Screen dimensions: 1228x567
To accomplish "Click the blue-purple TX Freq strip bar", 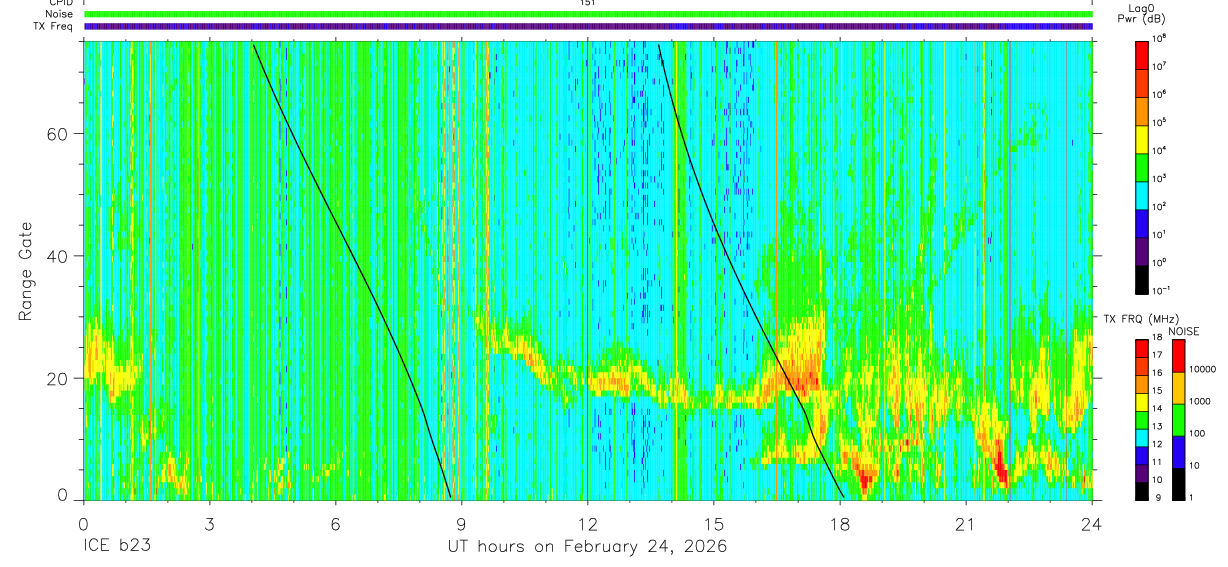I will pos(588,26).
